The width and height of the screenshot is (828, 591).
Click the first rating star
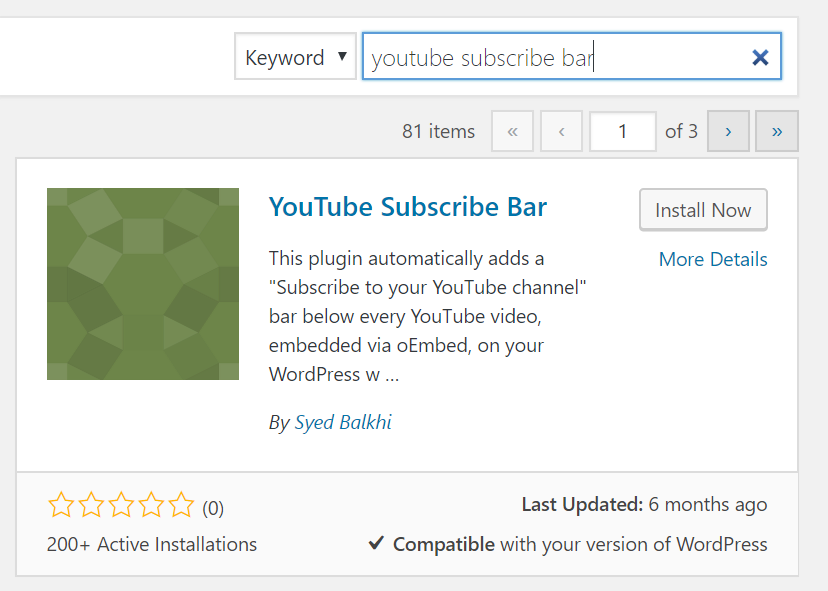click(61, 505)
